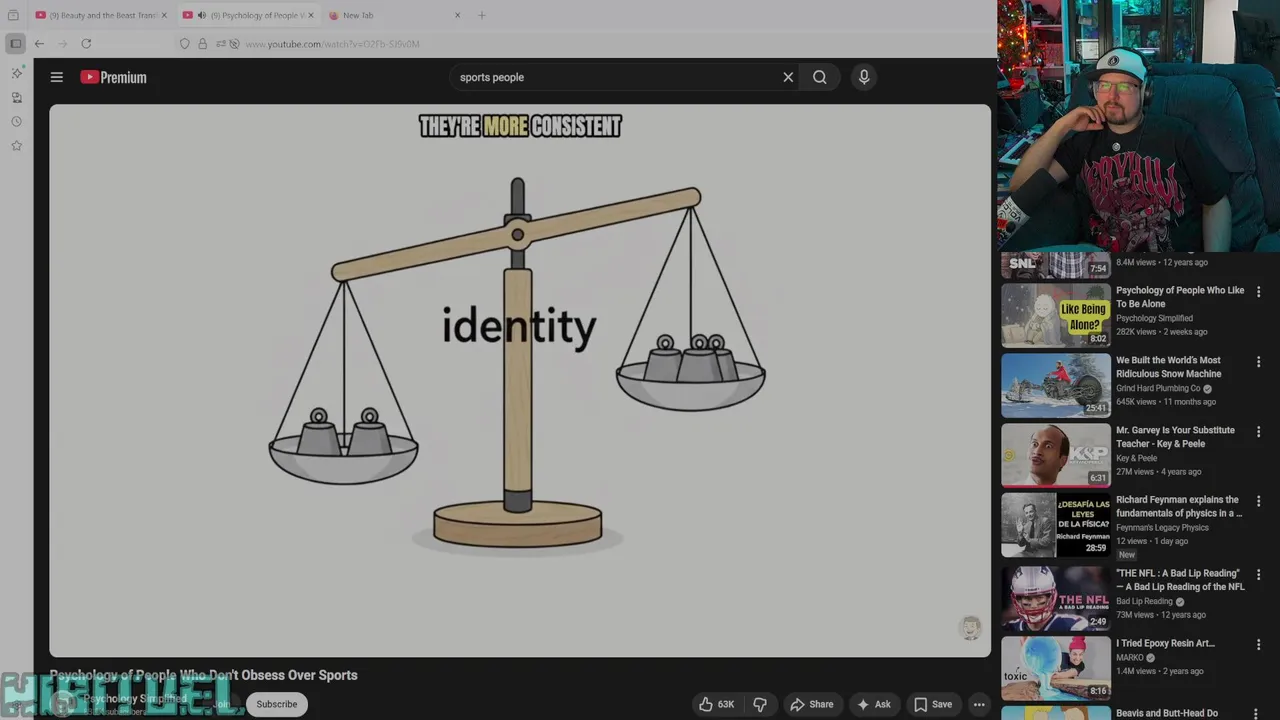
Task: Click the Share button under video
Action: point(811,704)
